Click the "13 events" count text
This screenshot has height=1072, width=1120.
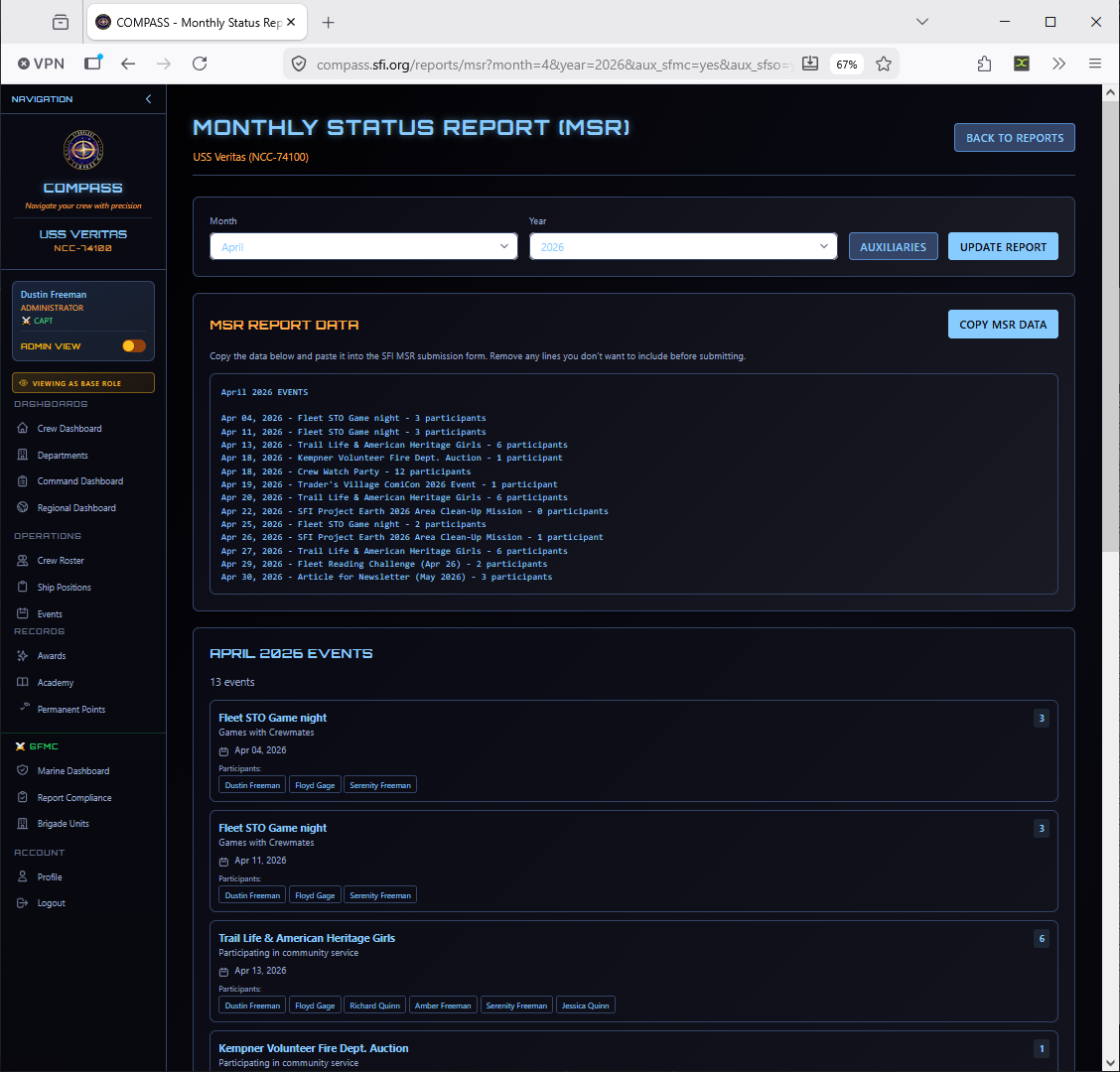coord(232,682)
